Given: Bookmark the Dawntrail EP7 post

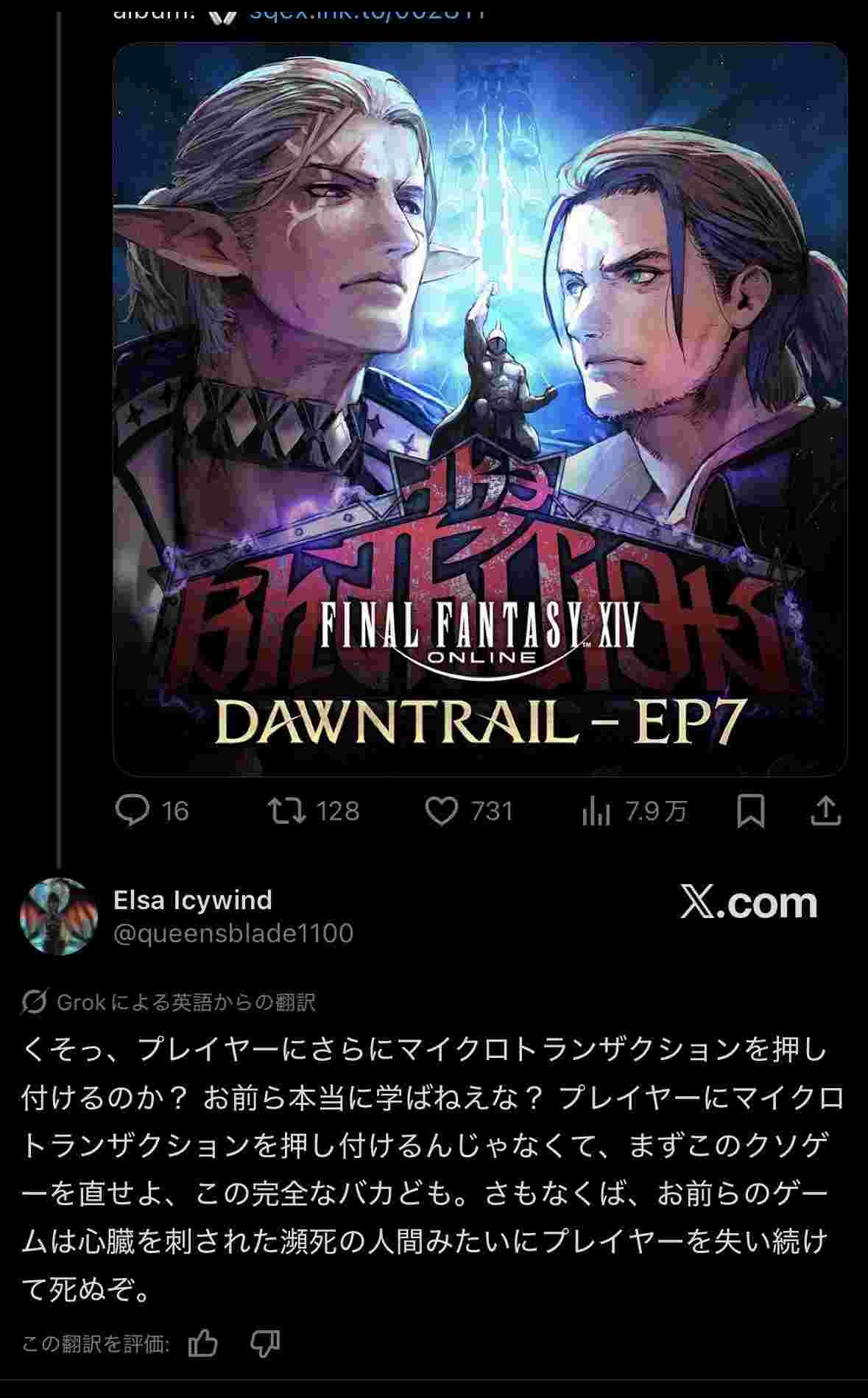Looking at the screenshot, I should (750, 811).
